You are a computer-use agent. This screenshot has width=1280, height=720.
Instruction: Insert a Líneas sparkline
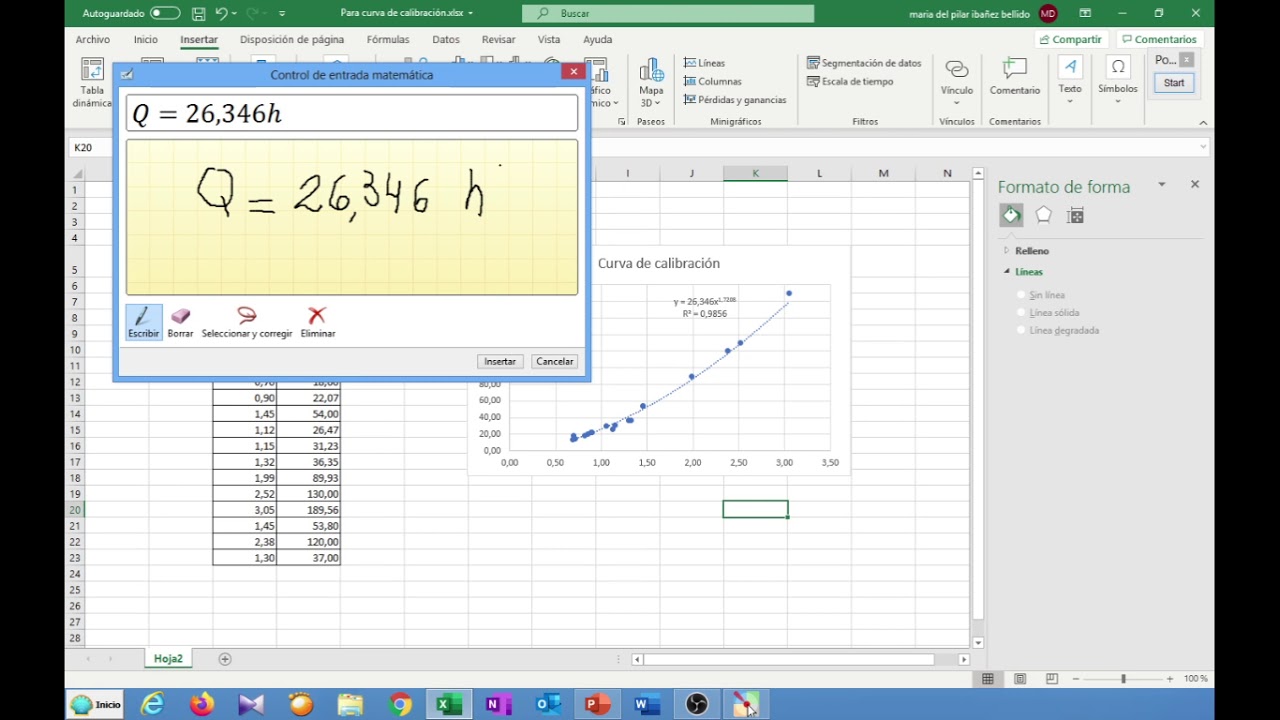(704, 63)
